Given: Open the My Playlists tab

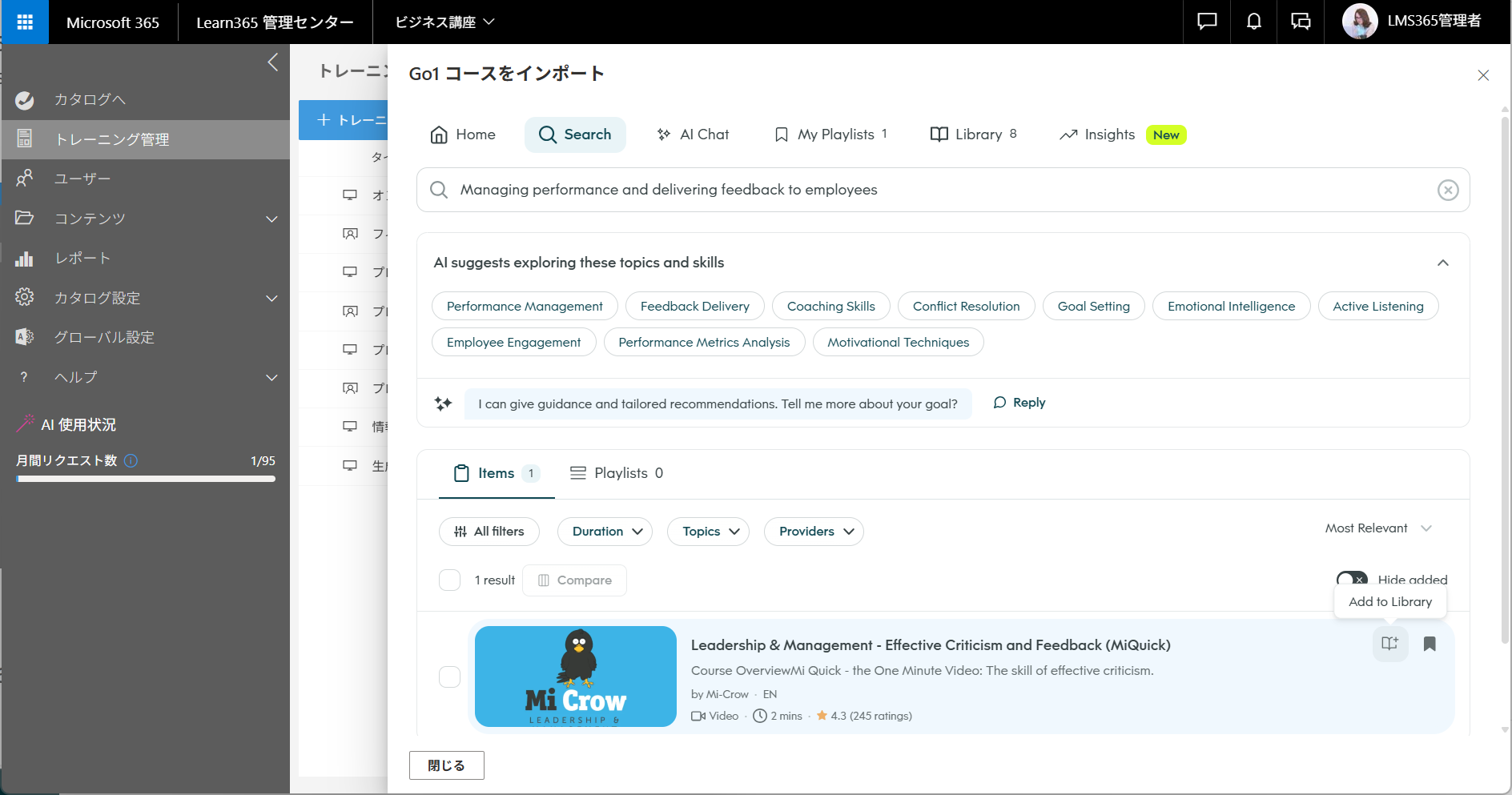Looking at the screenshot, I should pyautogui.click(x=831, y=135).
